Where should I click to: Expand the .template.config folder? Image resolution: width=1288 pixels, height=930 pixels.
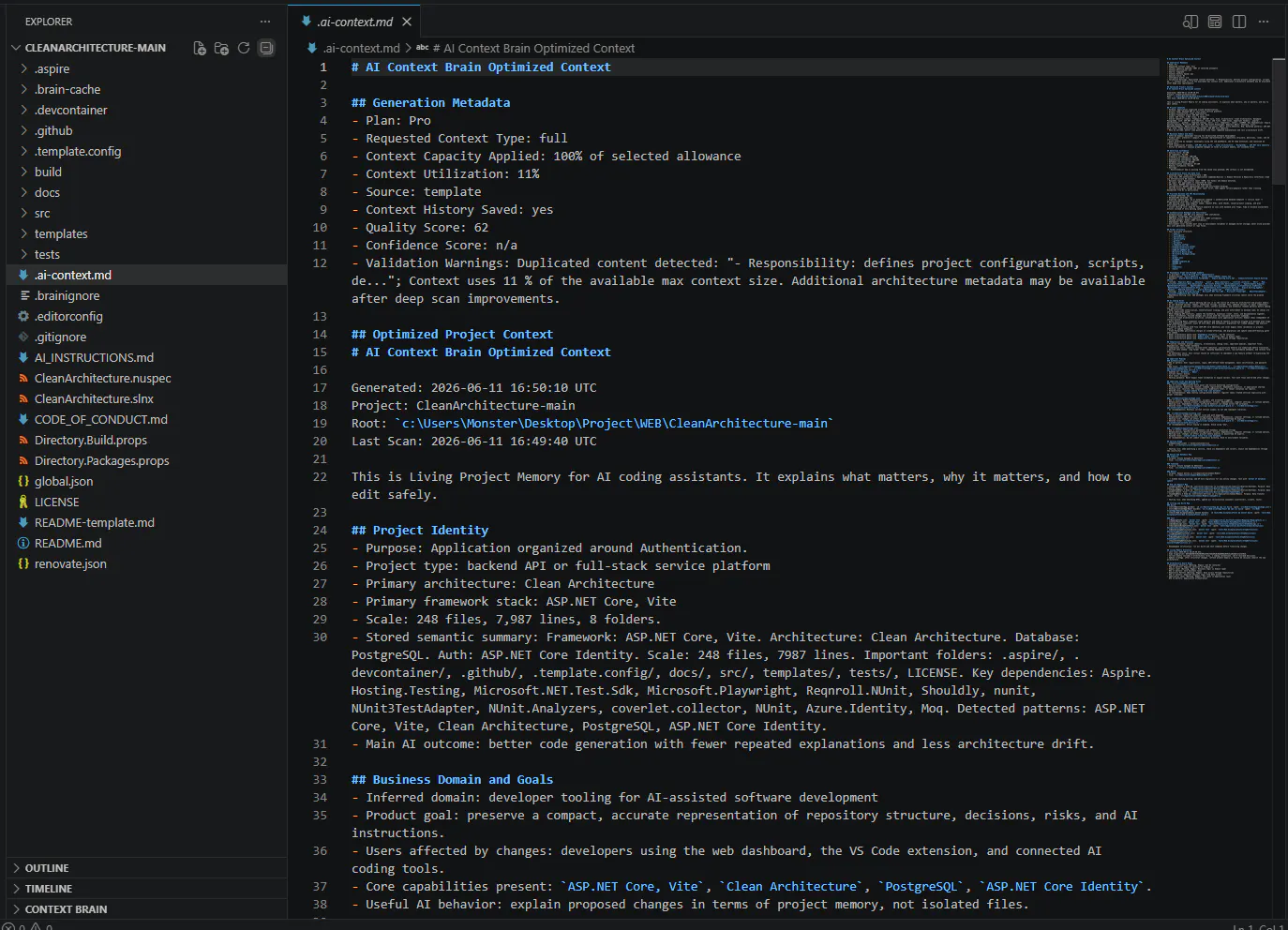coord(23,151)
